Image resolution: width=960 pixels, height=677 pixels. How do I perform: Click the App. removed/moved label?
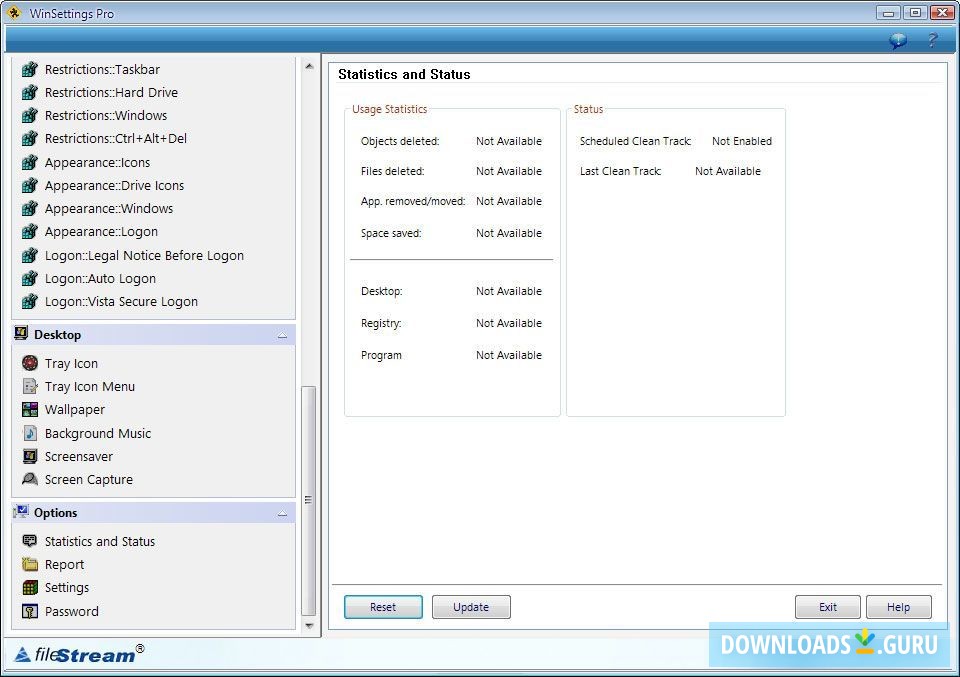pos(413,201)
